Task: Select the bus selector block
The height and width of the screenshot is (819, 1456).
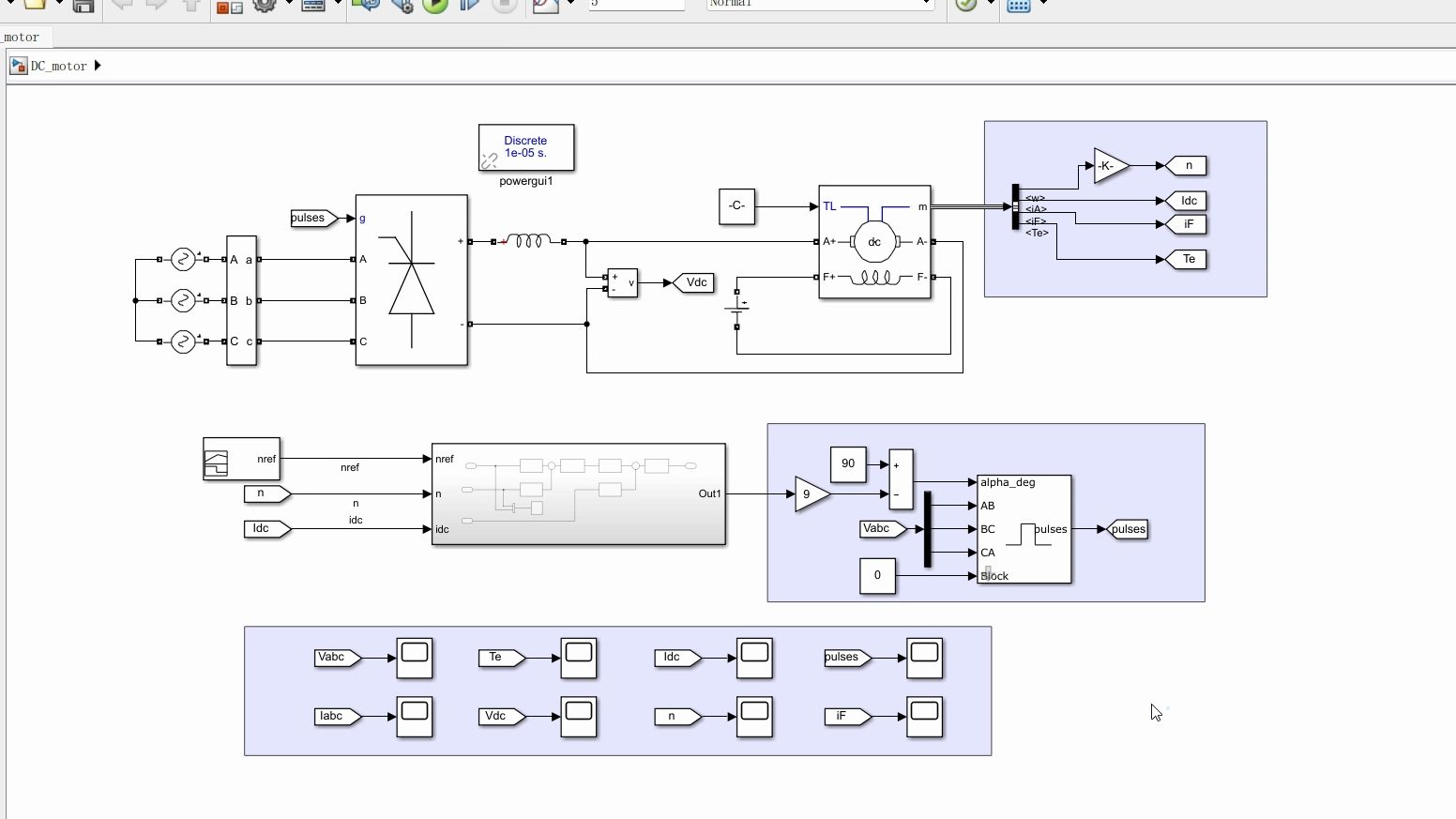Action: pos(1015,206)
